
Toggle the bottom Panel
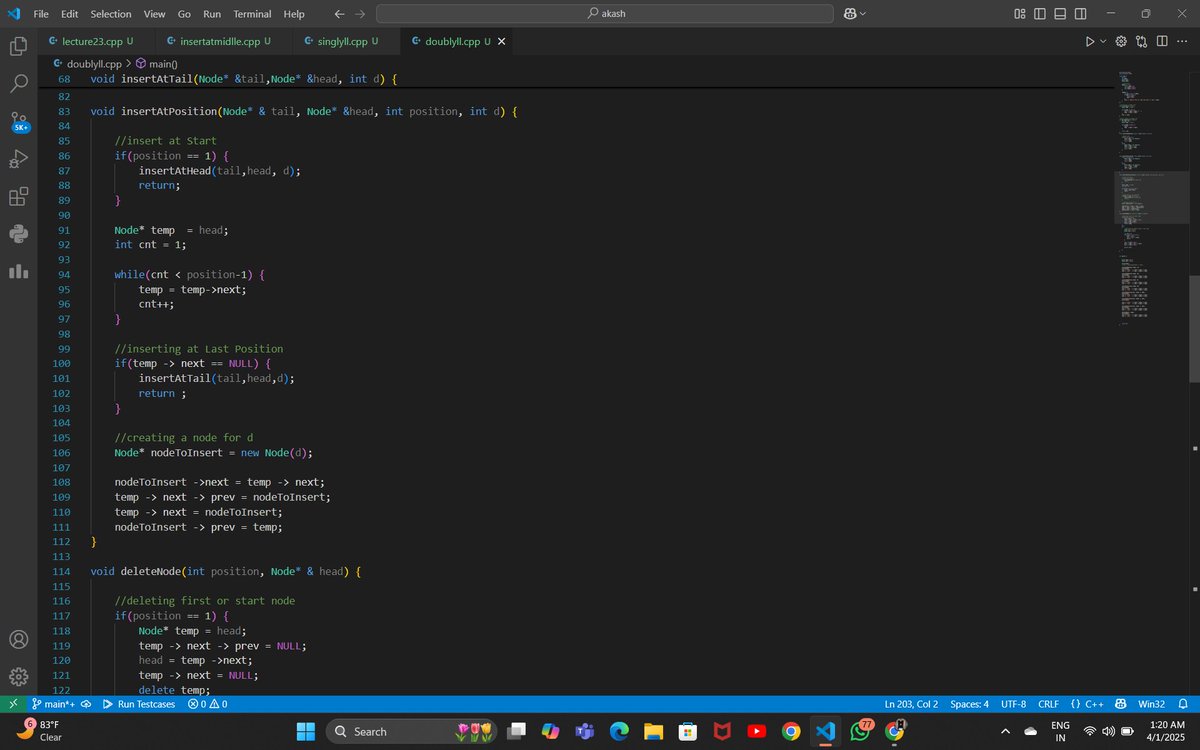point(1061,14)
